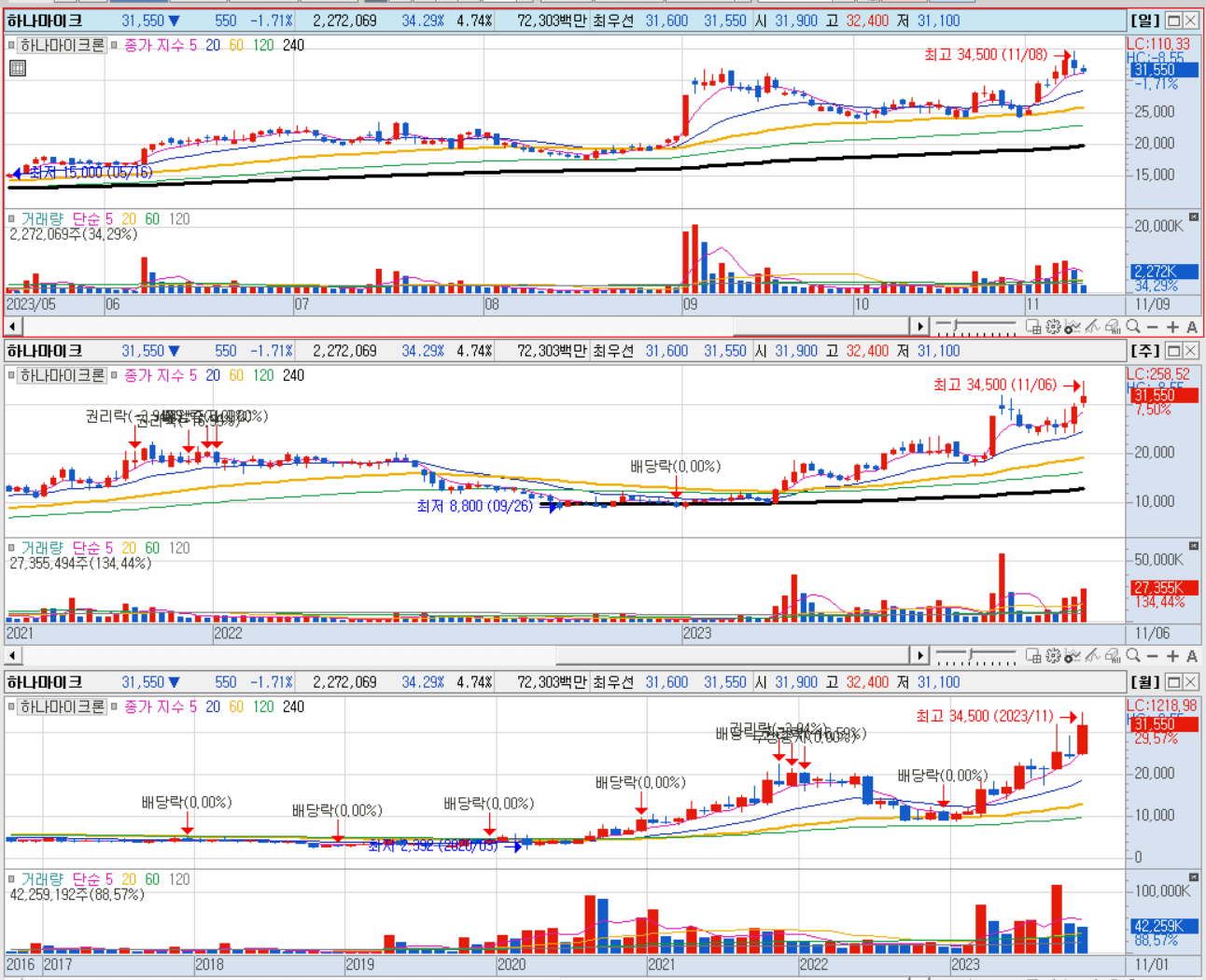Select the 60 moving average label in monthly chart
Image resolution: width=1206 pixels, height=980 pixels.
(236, 707)
